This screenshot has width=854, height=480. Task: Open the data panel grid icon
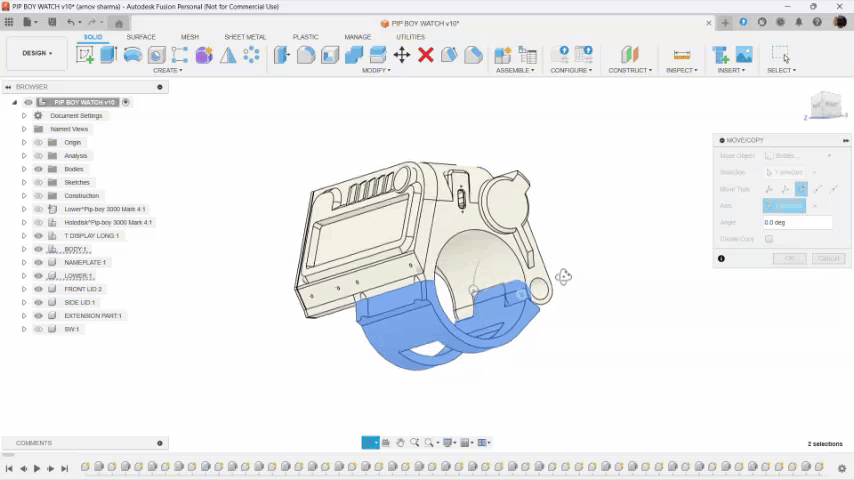click(9, 22)
